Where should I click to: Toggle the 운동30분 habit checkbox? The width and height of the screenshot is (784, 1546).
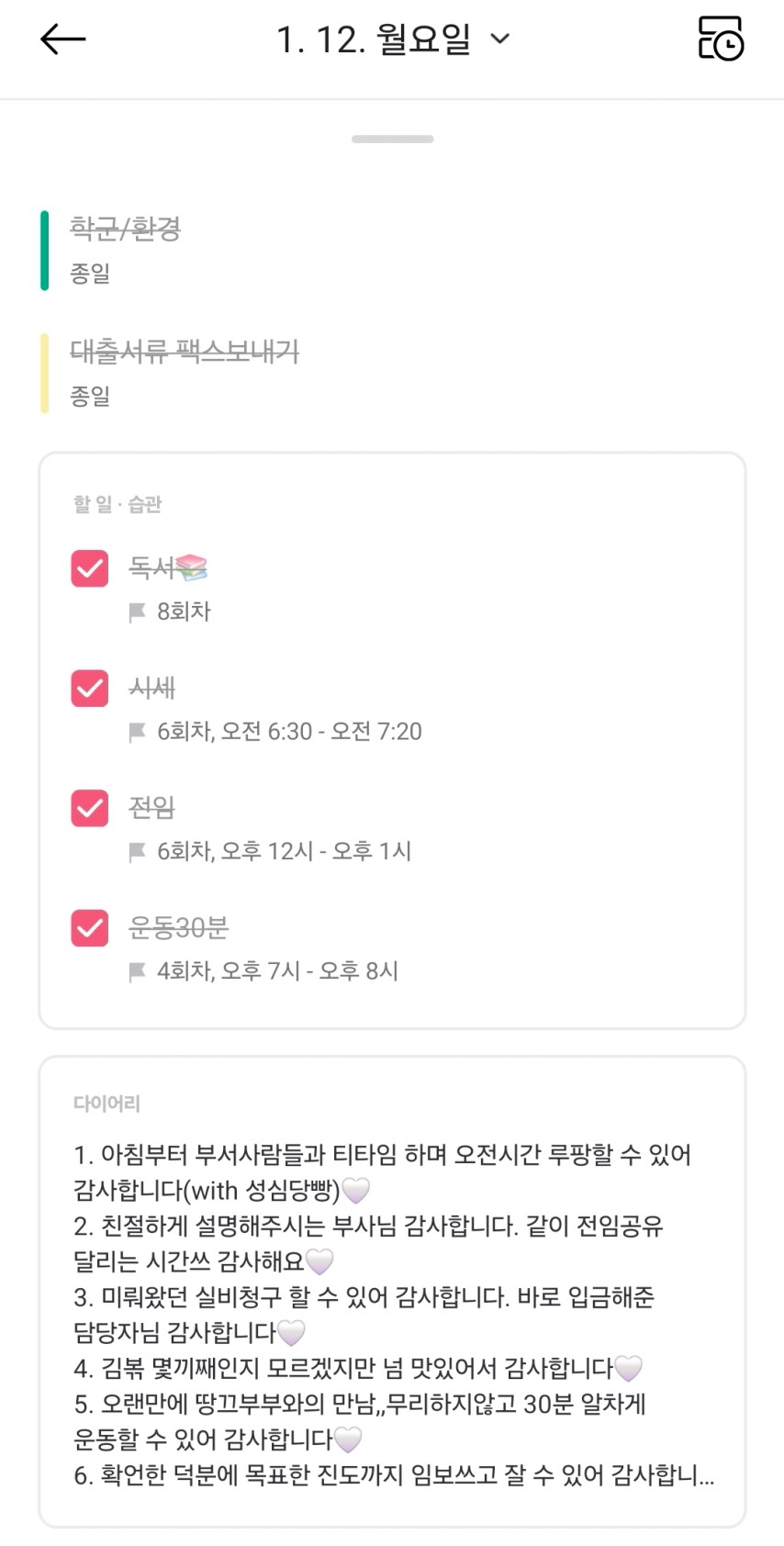point(90,927)
